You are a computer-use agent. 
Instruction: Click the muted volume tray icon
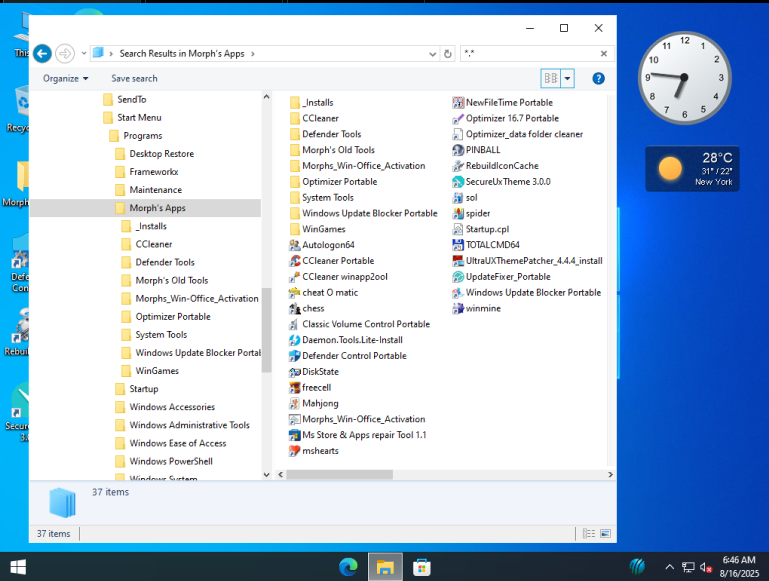[x=706, y=567]
